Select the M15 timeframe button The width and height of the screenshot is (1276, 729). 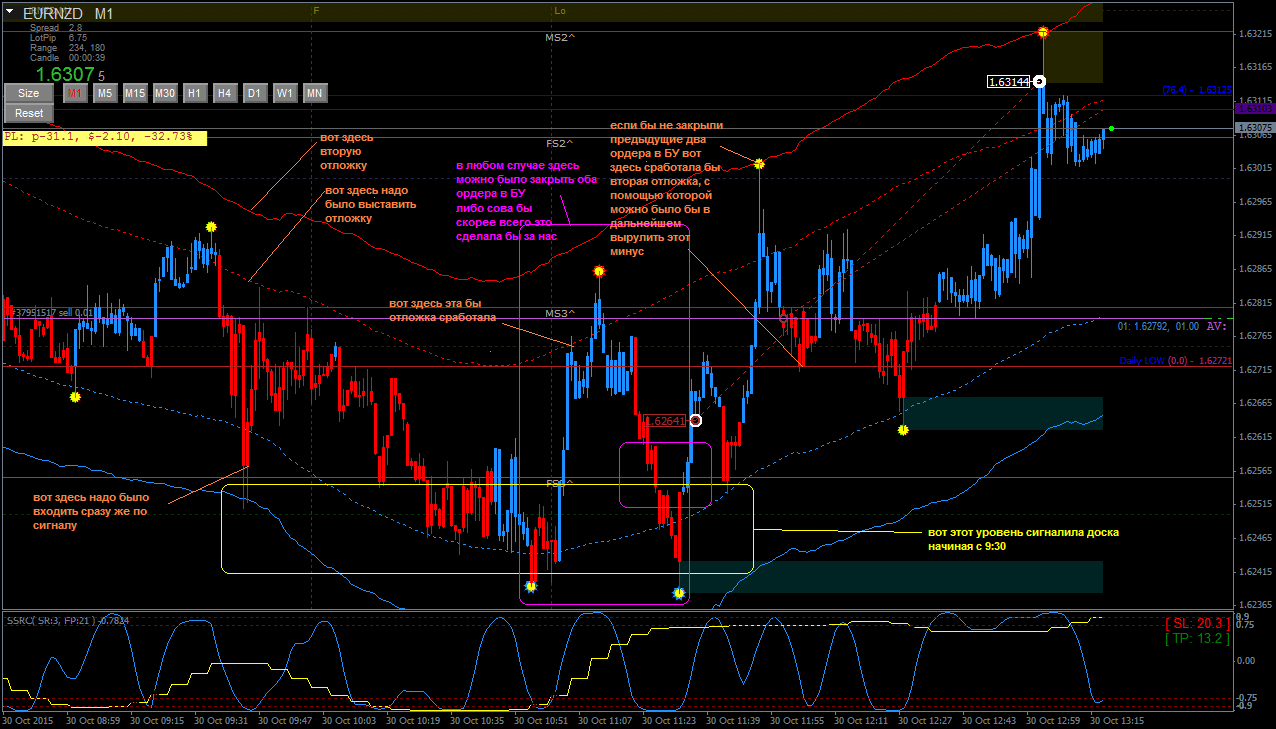tap(135, 93)
